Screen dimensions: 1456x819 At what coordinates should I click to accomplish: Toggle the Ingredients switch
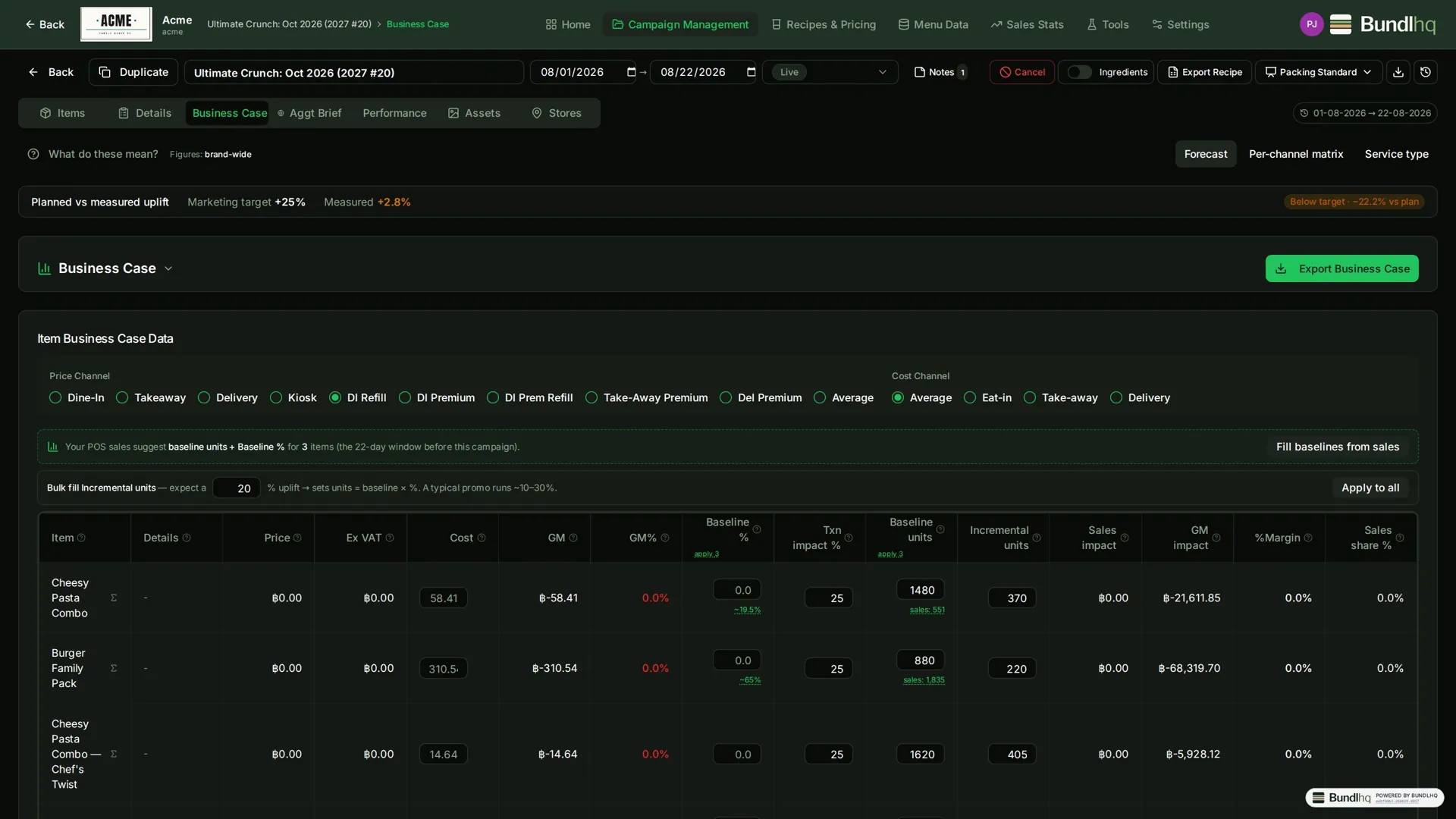(x=1079, y=72)
